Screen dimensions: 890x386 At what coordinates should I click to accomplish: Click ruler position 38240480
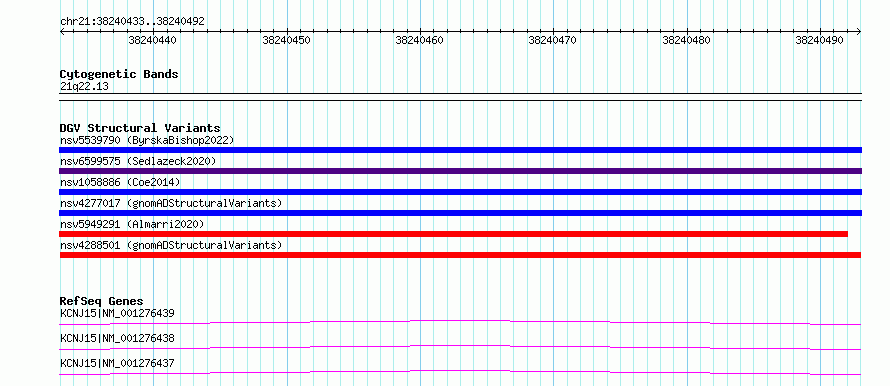tap(686, 40)
